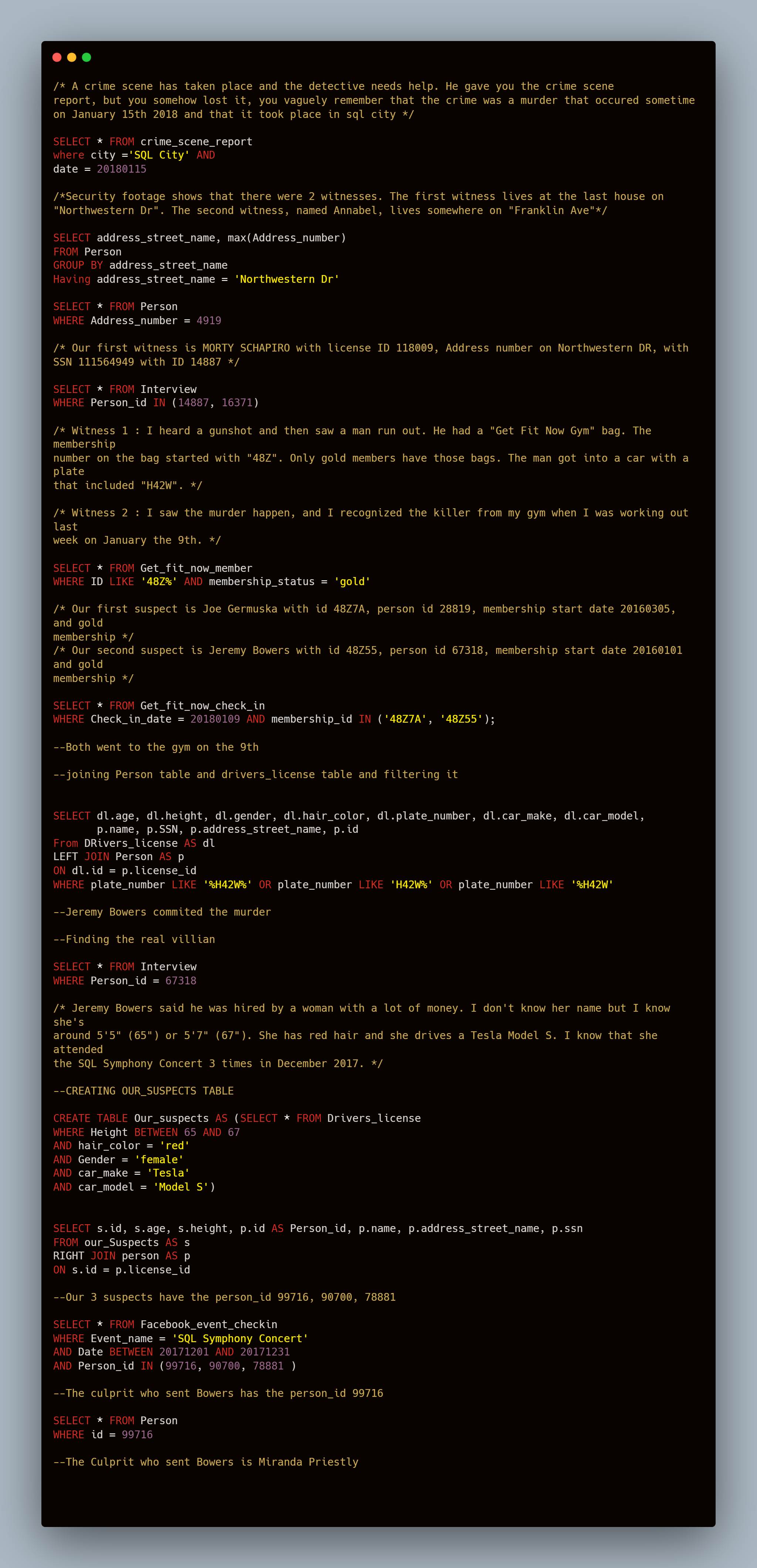Click the comment 'Our first witness is MORTY SCHAPIRO'
The height and width of the screenshot is (1568, 757).
371,355
